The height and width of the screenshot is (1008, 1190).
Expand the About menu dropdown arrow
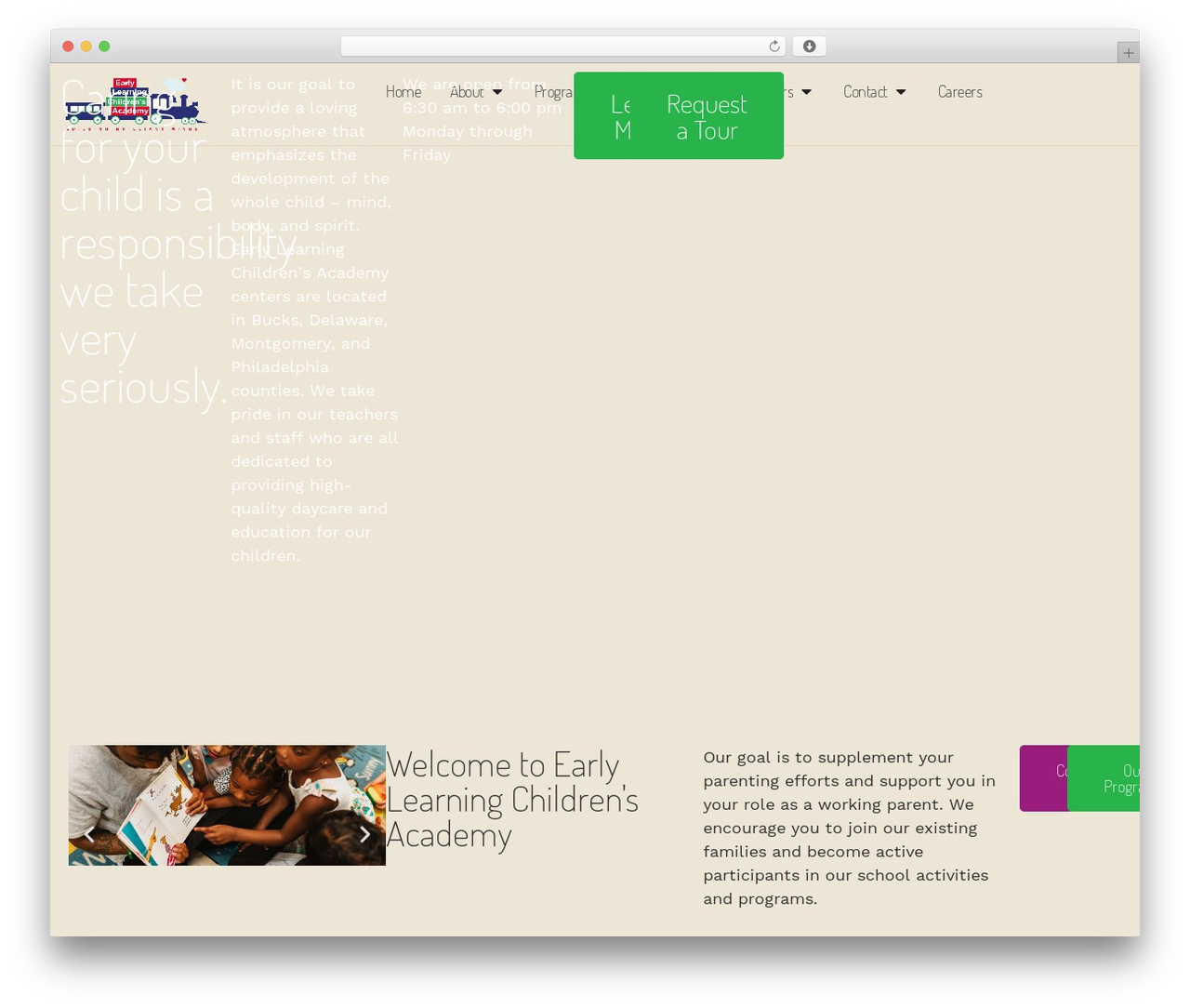497,92
